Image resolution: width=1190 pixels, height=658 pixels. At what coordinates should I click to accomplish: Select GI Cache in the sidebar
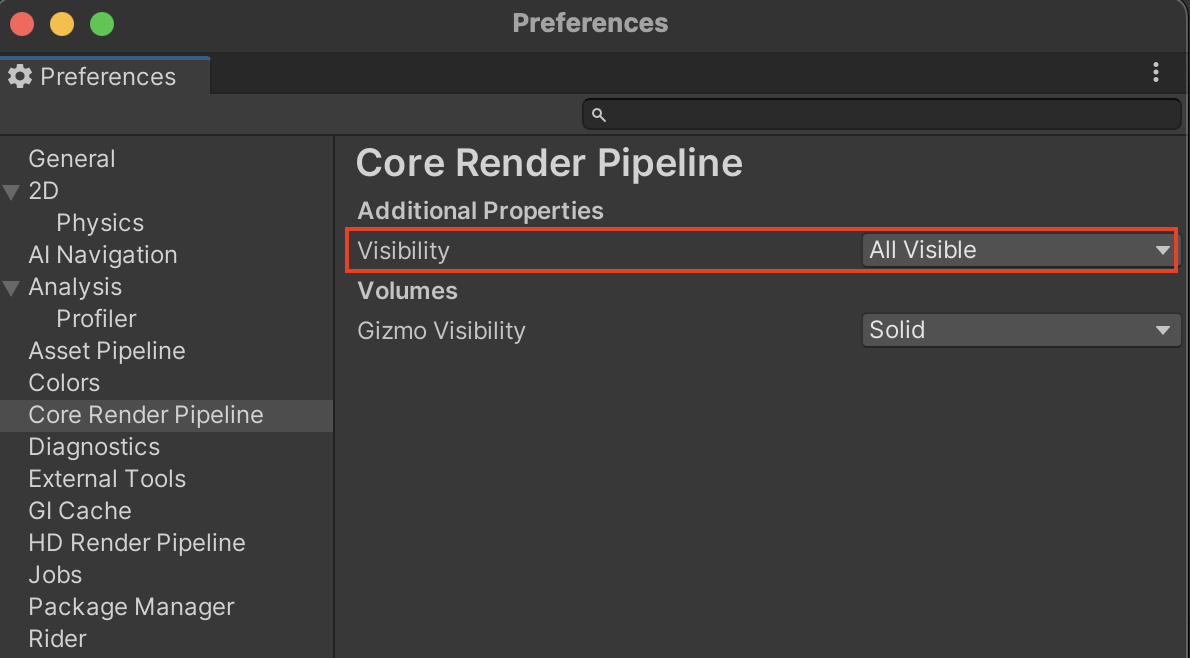click(x=80, y=511)
